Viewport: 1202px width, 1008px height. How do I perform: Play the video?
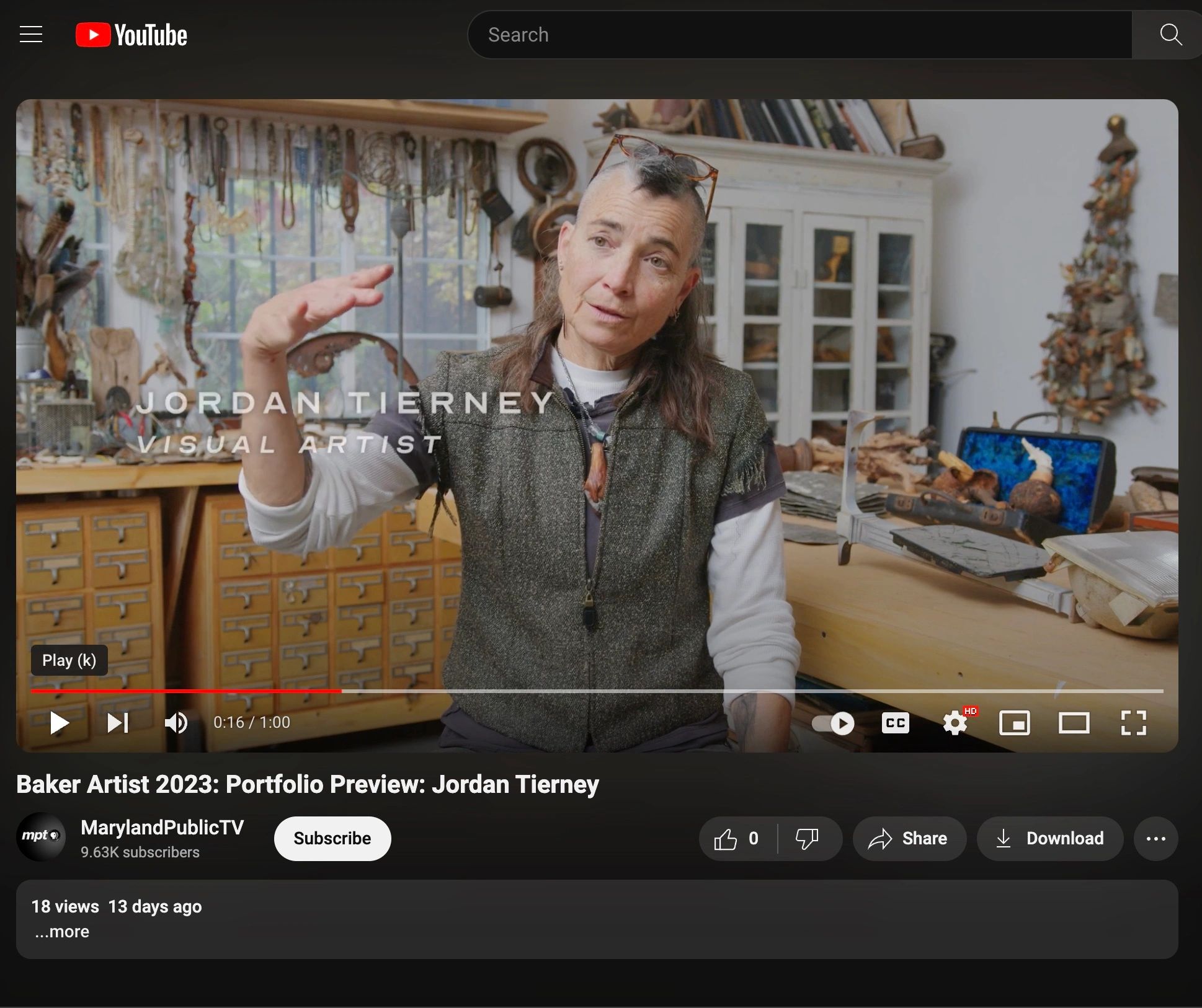pyautogui.click(x=59, y=723)
